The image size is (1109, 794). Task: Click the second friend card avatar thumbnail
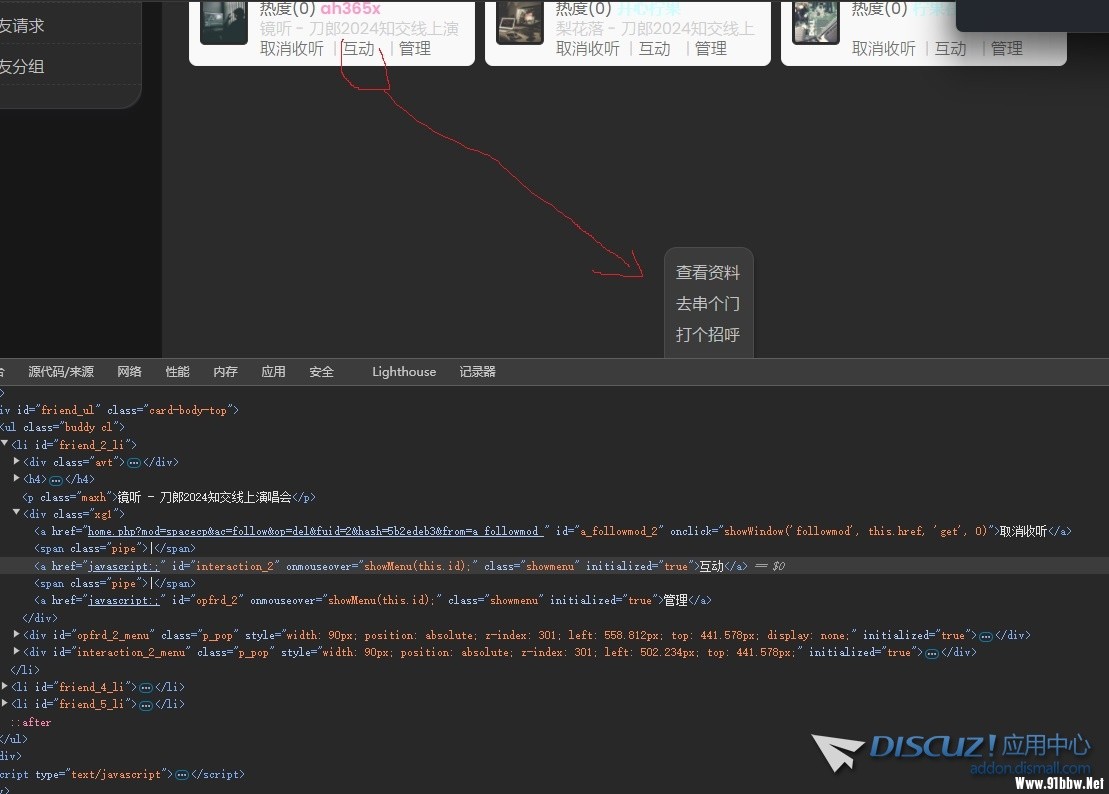click(x=519, y=22)
